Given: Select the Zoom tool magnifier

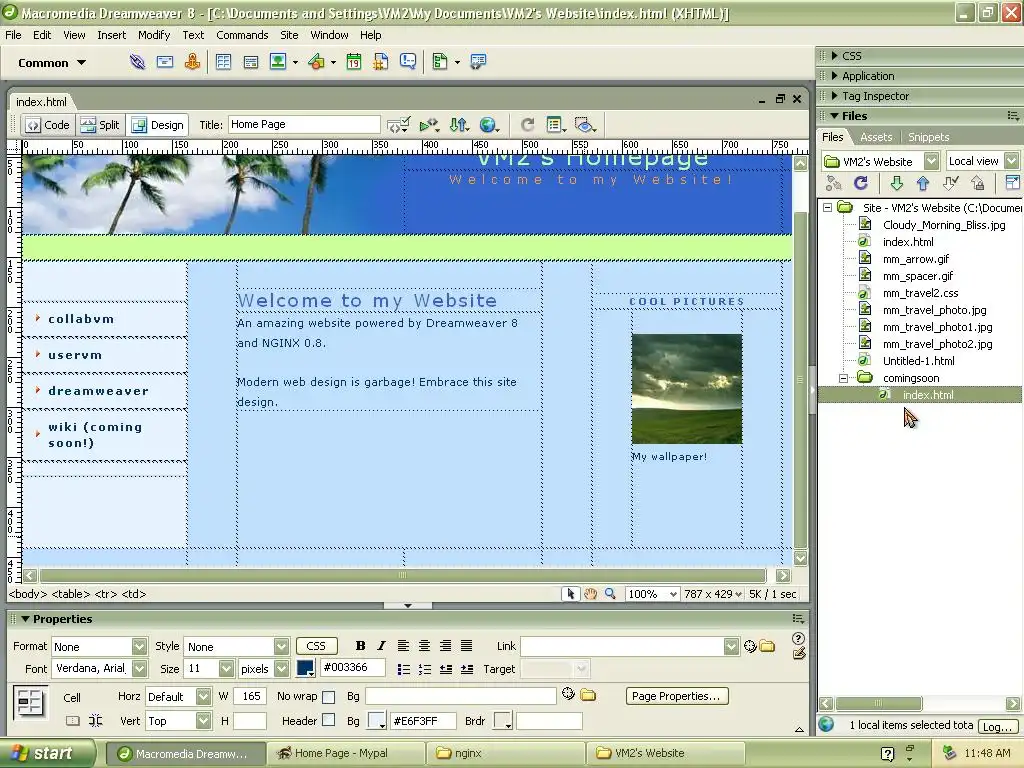Looking at the screenshot, I should coord(610,594).
